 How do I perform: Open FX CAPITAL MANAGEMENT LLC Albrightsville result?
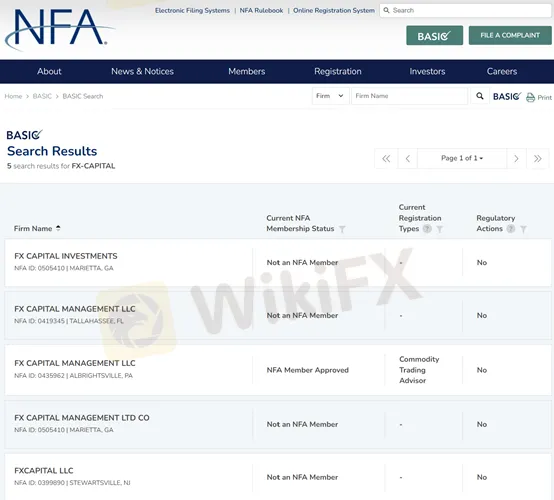75,363
